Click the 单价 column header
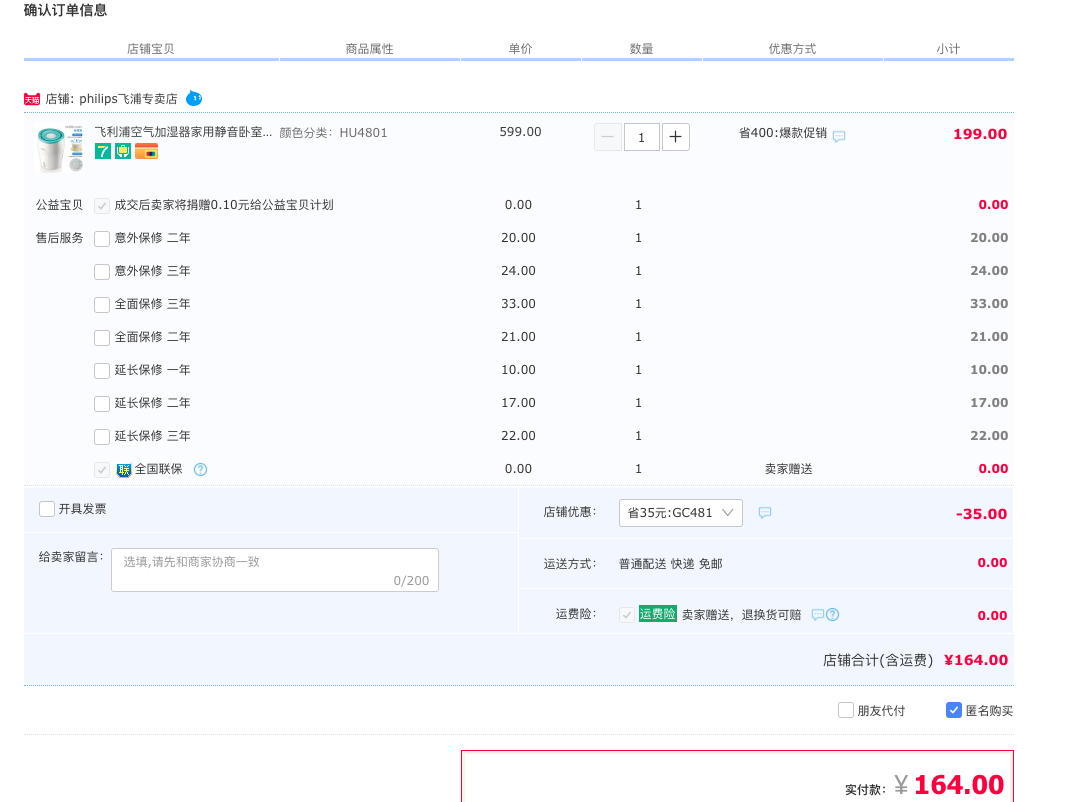Screen dimensions: 1084x802 coord(521,49)
